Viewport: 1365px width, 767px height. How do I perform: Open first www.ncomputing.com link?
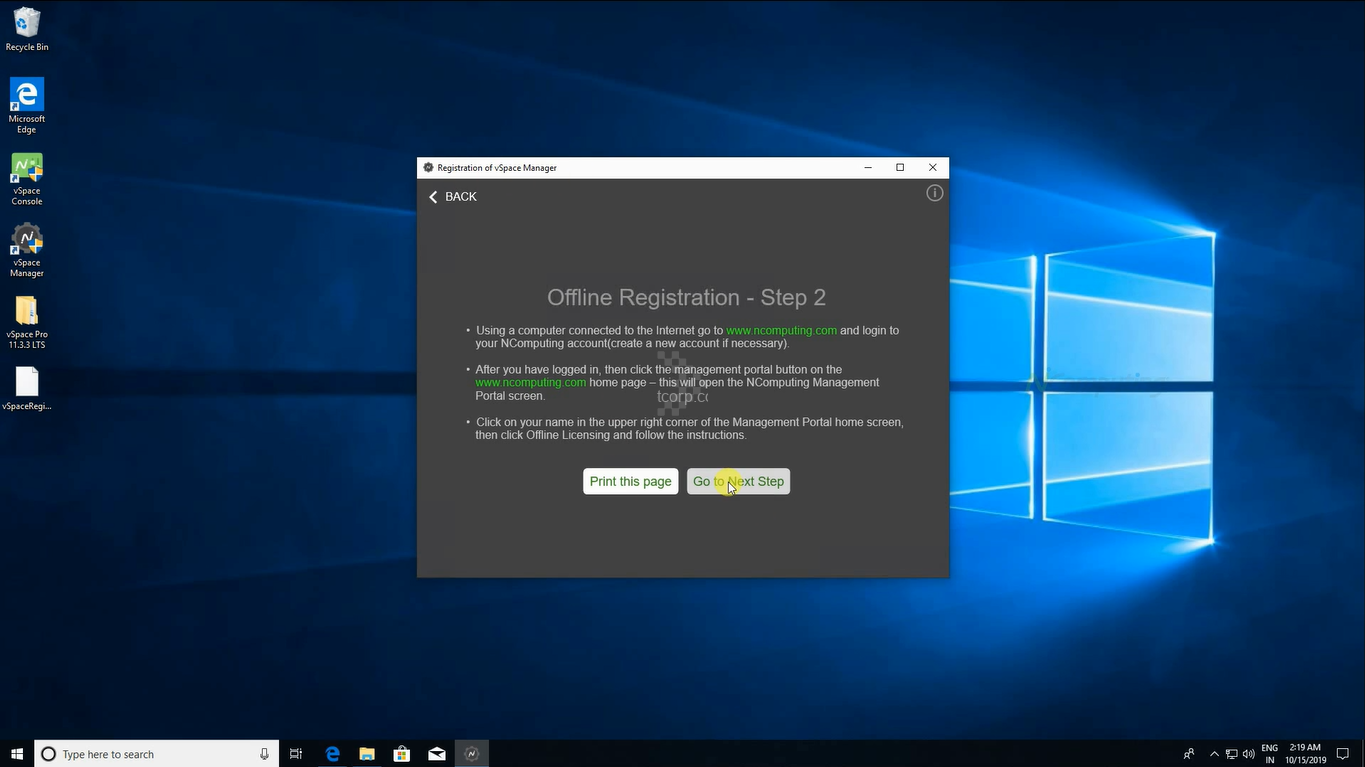point(781,330)
